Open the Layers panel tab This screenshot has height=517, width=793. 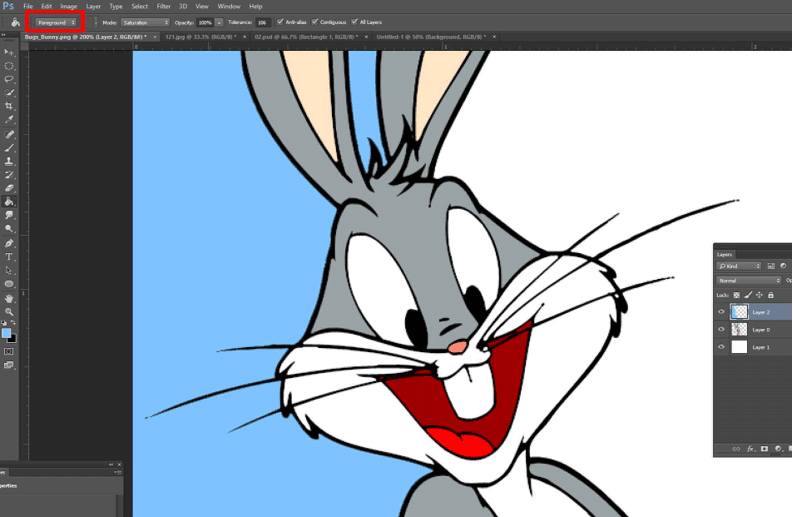[x=724, y=254]
